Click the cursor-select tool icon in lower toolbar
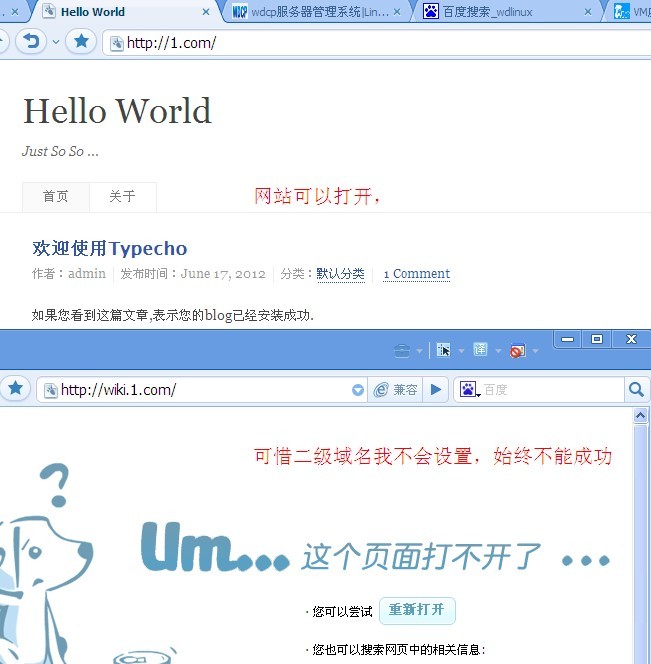 (x=443, y=350)
